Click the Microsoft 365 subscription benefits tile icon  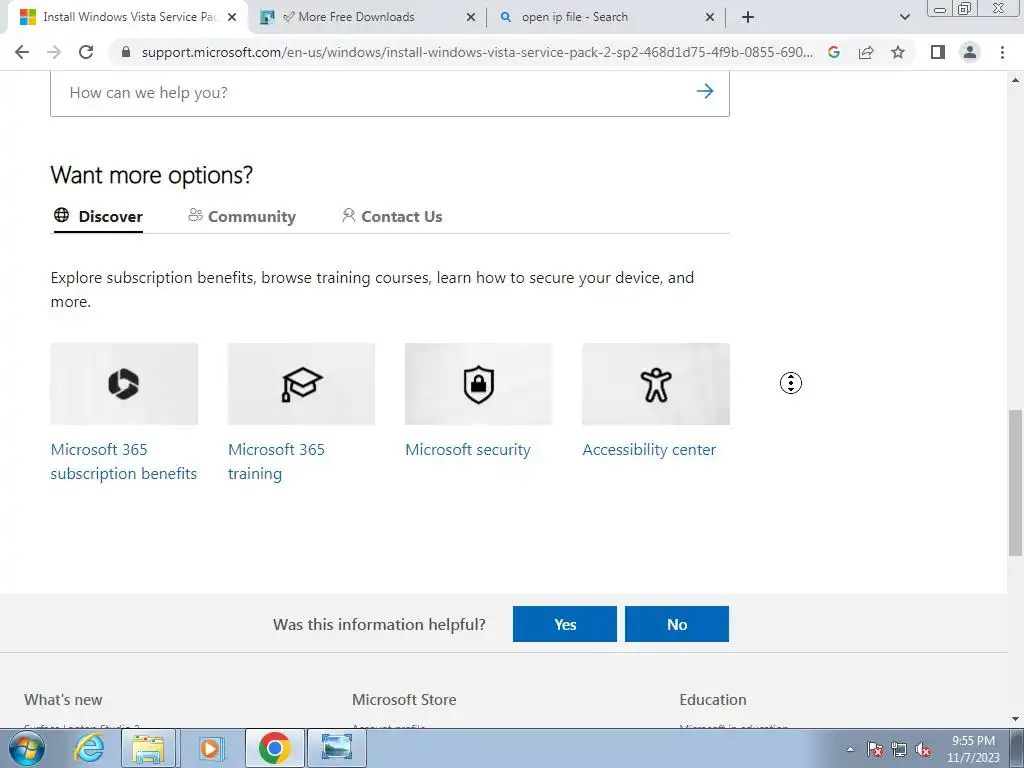124,384
